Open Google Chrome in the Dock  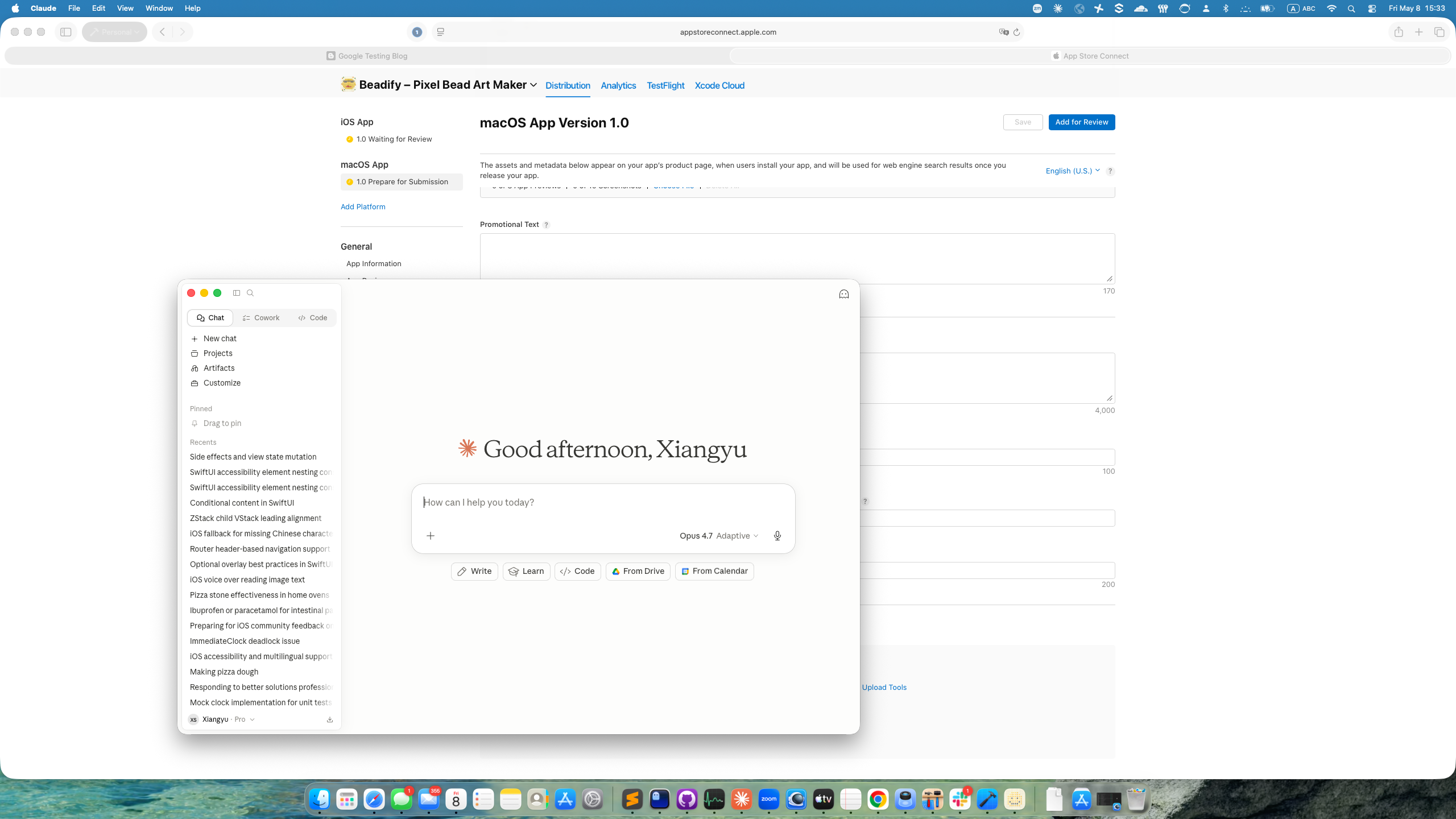click(878, 800)
